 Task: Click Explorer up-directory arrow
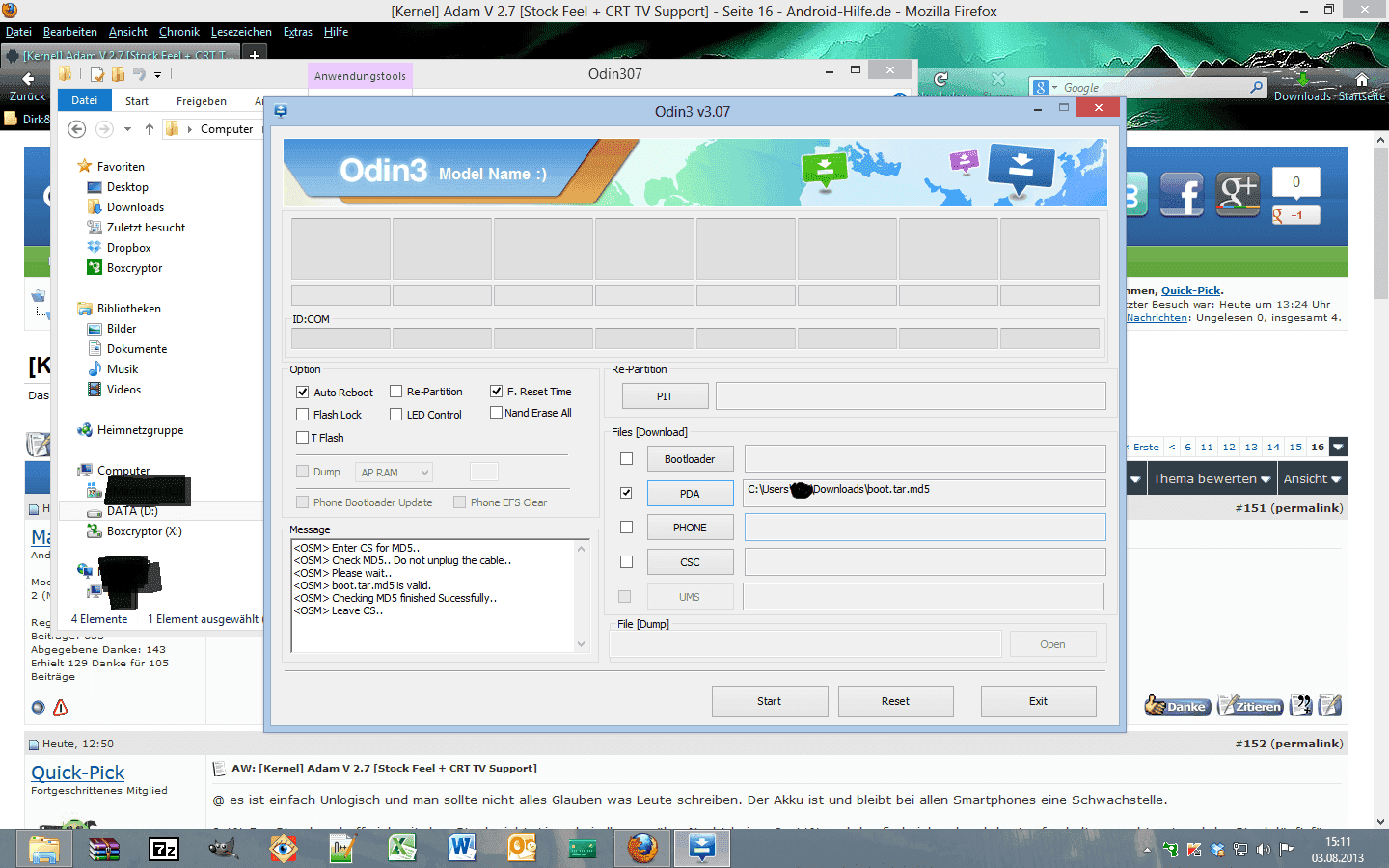[149, 128]
